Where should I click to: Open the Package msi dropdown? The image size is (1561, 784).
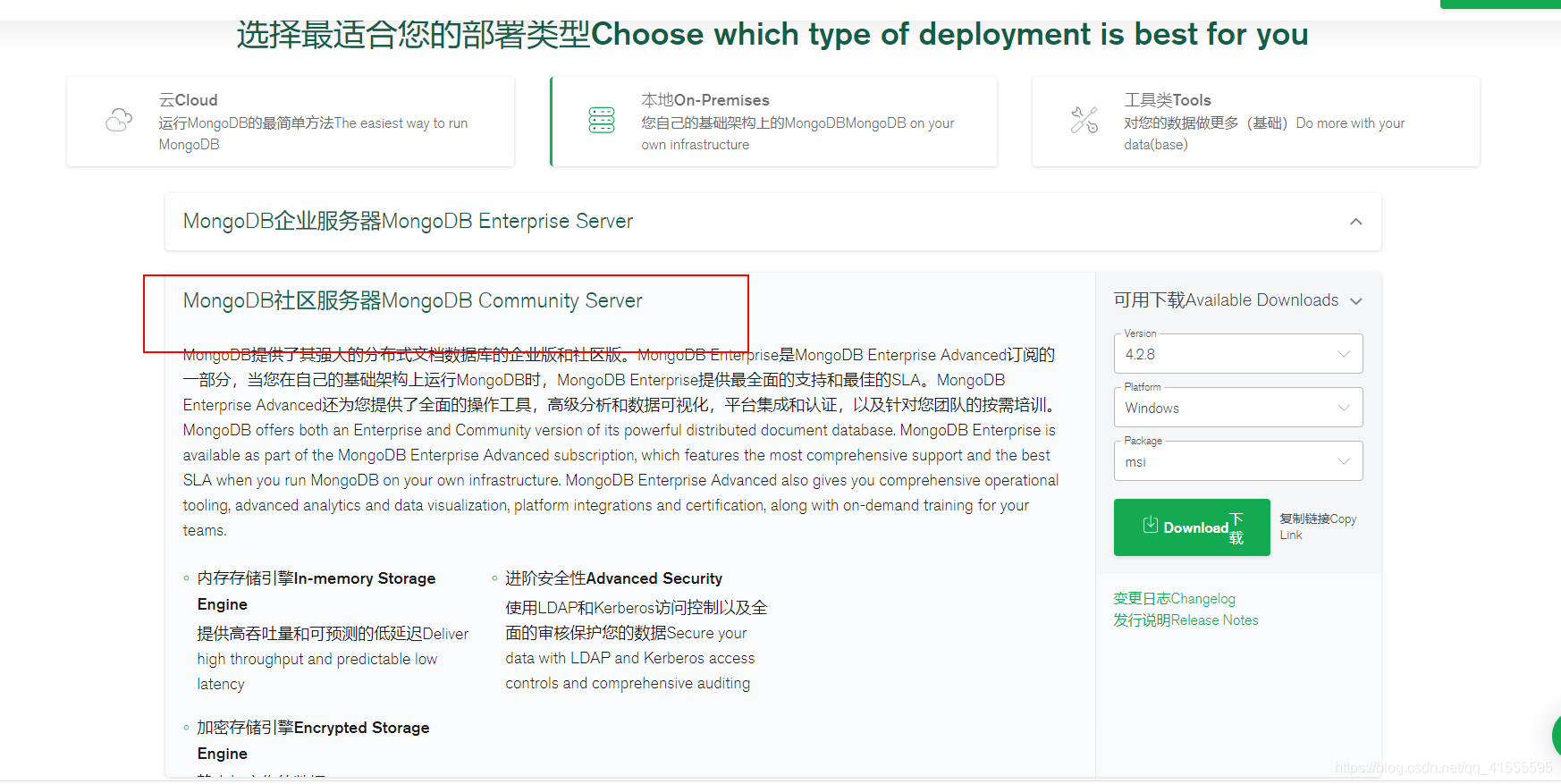tap(1238, 461)
